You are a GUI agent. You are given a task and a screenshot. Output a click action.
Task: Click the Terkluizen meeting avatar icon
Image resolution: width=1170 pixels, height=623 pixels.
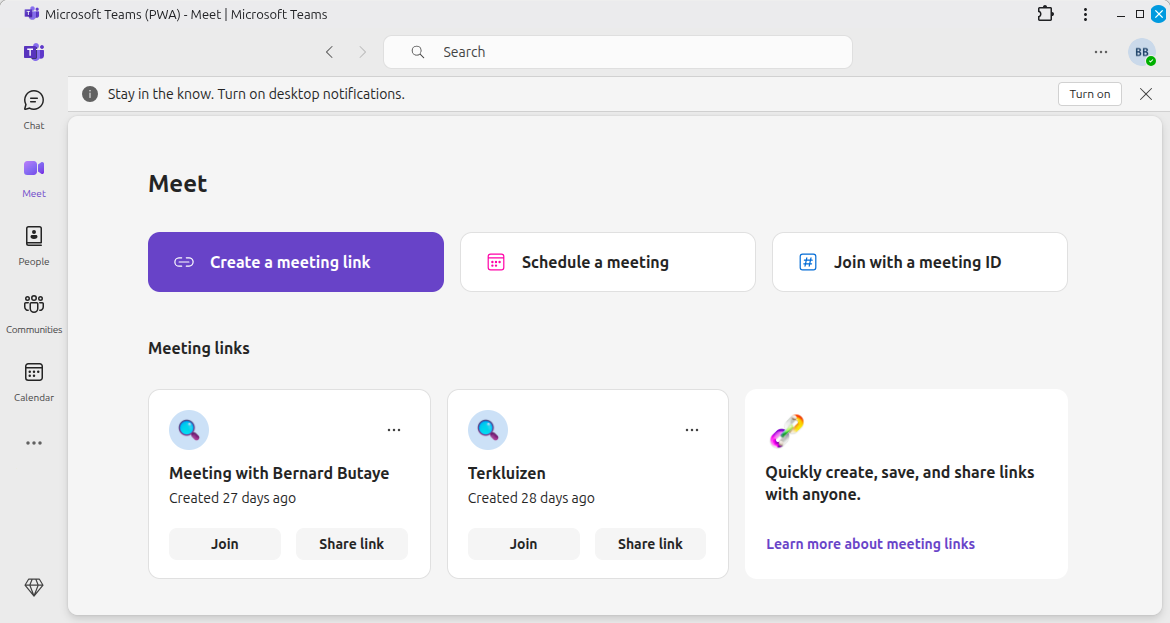click(488, 430)
